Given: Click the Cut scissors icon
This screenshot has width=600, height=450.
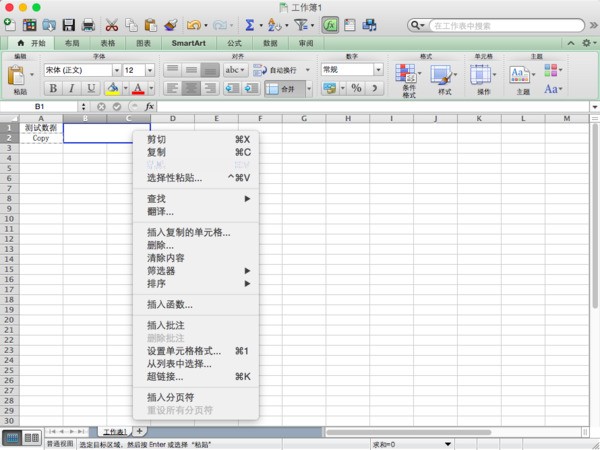Looking at the screenshot, I should pos(111,24).
